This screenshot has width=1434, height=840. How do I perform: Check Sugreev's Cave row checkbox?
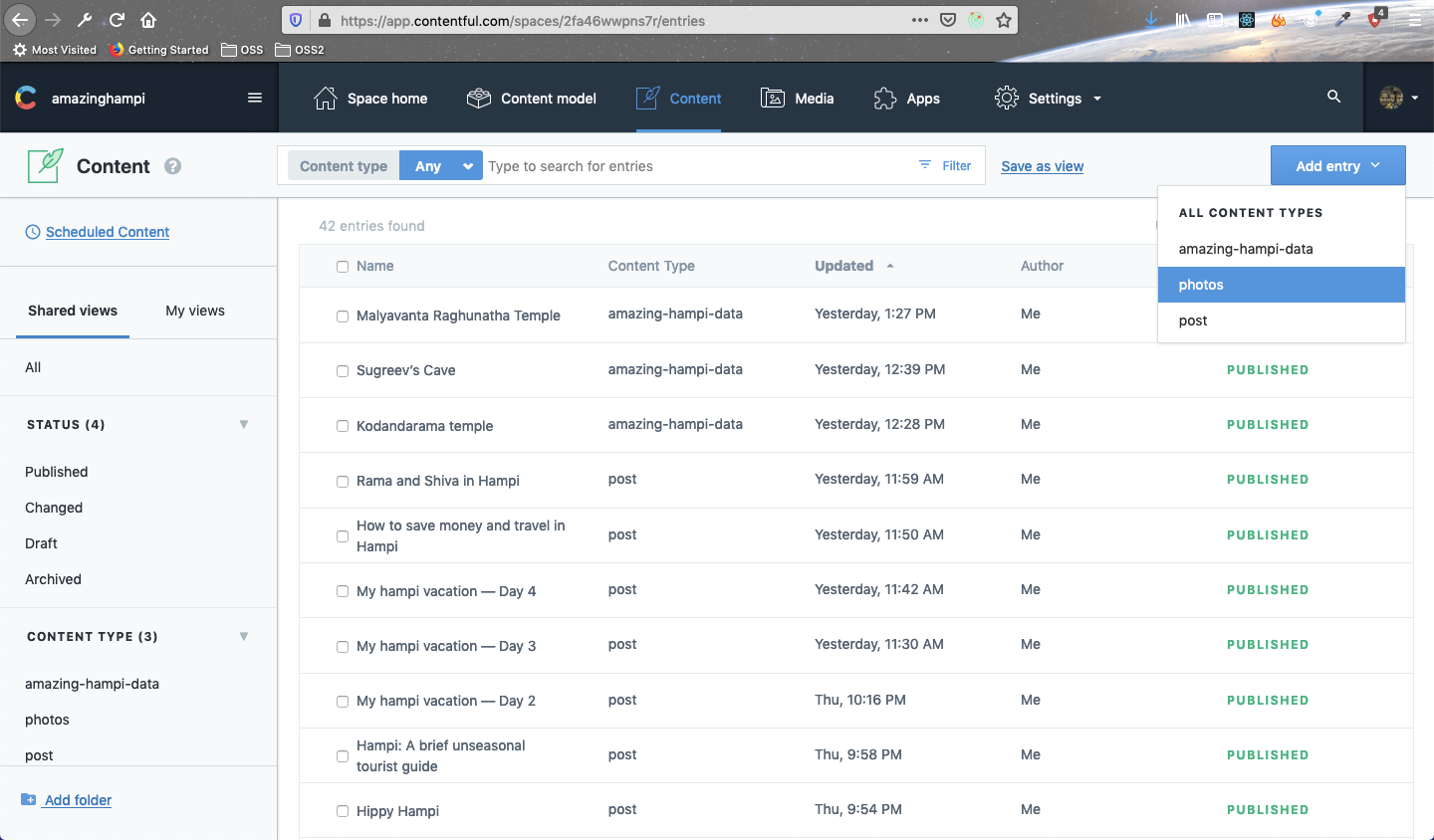(343, 371)
